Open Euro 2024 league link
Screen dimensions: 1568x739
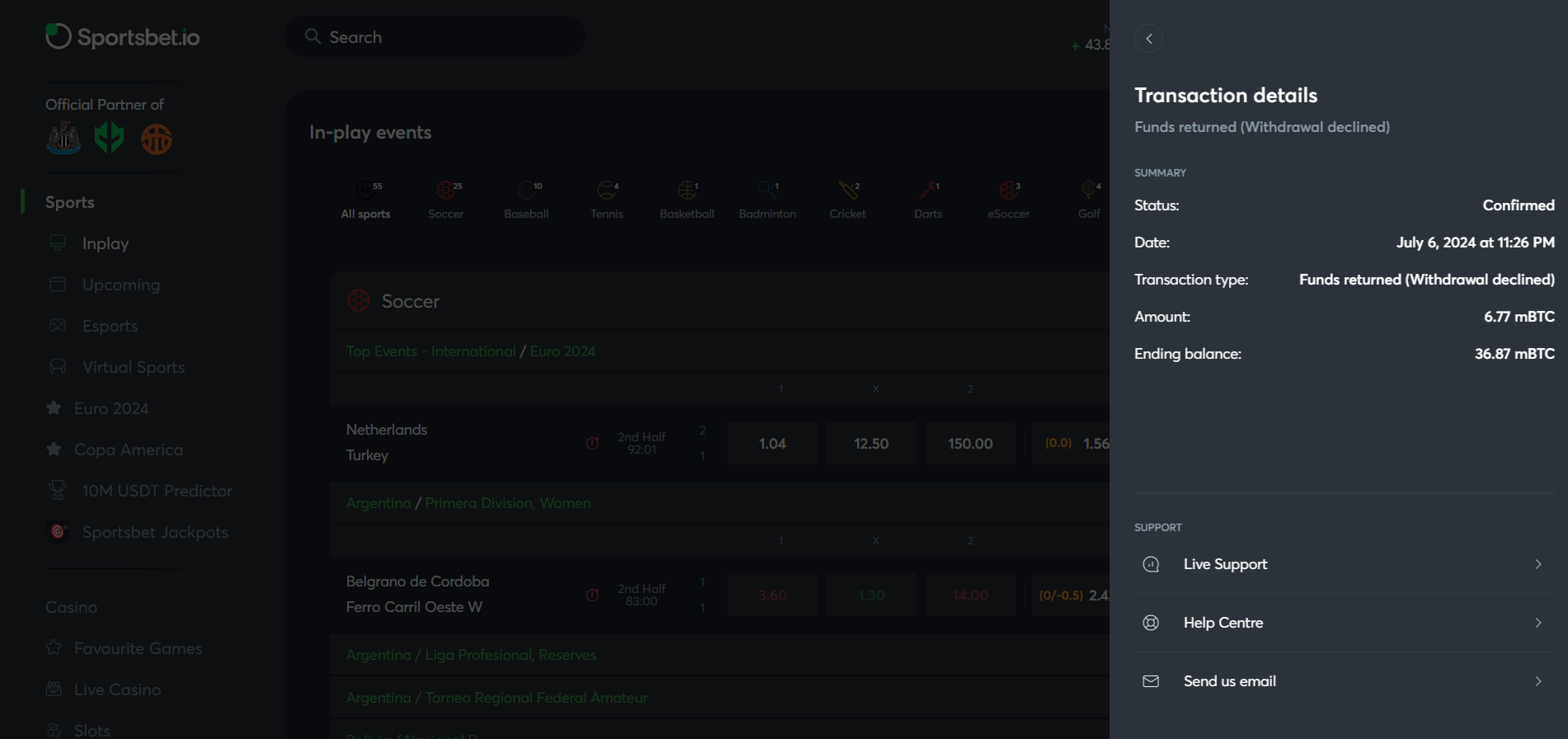point(562,351)
